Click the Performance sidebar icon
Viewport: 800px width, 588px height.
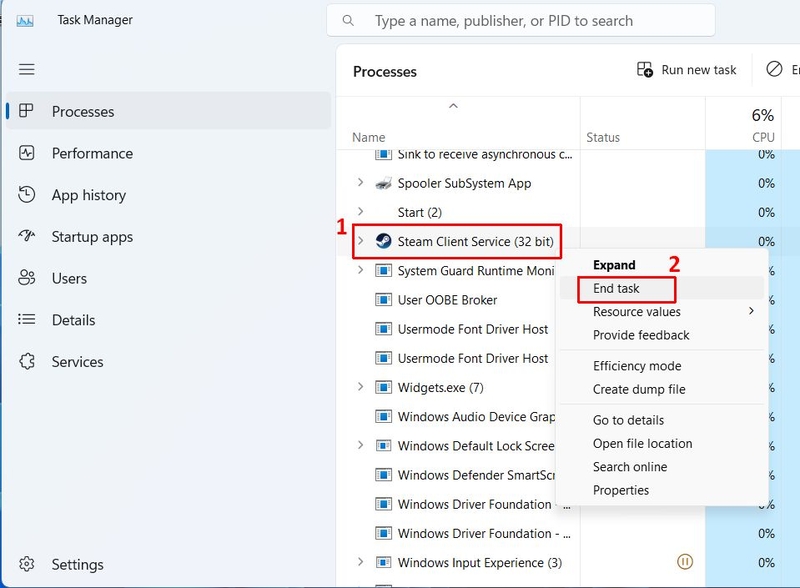click(27, 153)
